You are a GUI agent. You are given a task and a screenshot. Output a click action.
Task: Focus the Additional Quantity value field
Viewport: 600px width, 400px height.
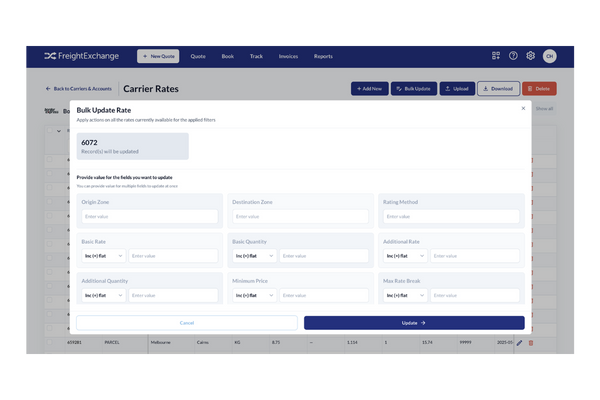point(173,295)
